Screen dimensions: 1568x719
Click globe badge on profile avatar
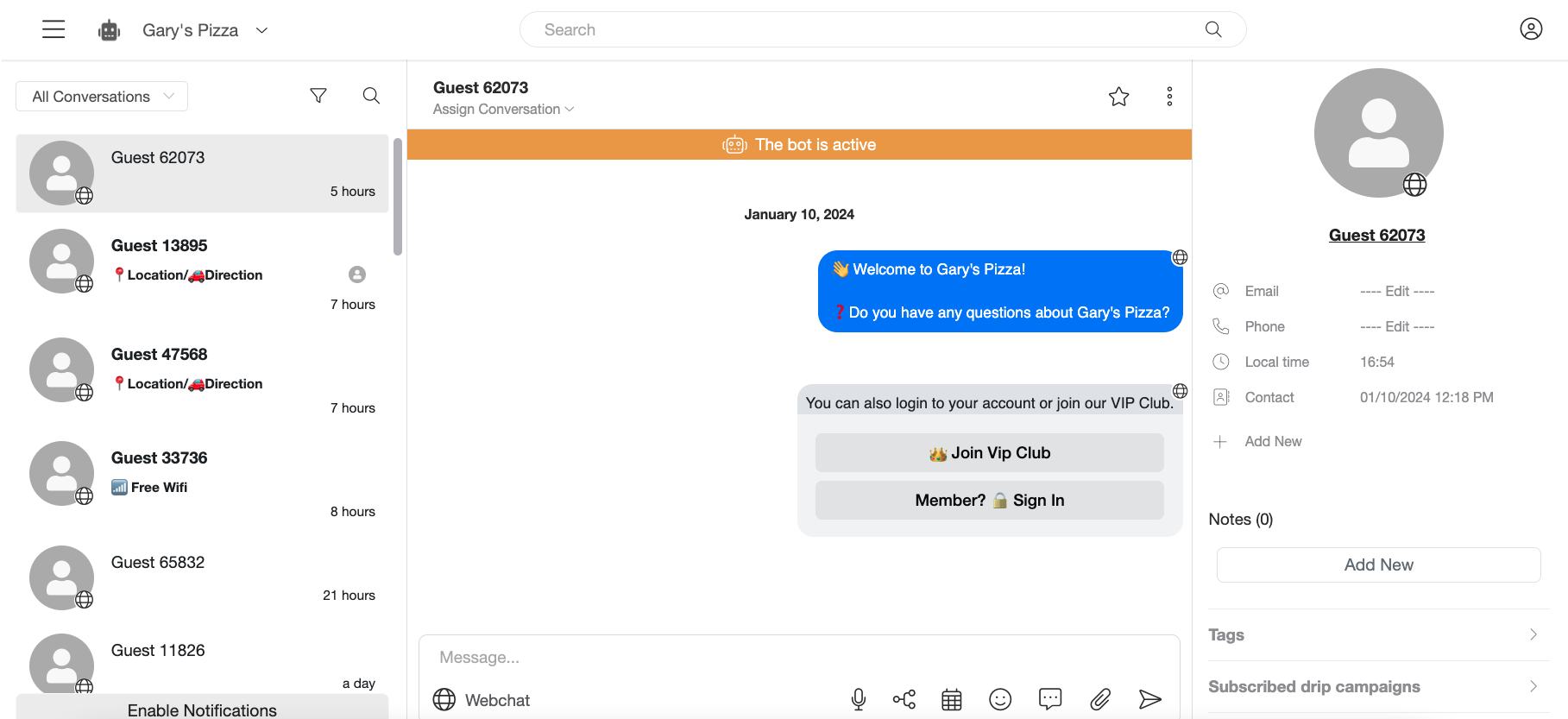[1414, 185]
